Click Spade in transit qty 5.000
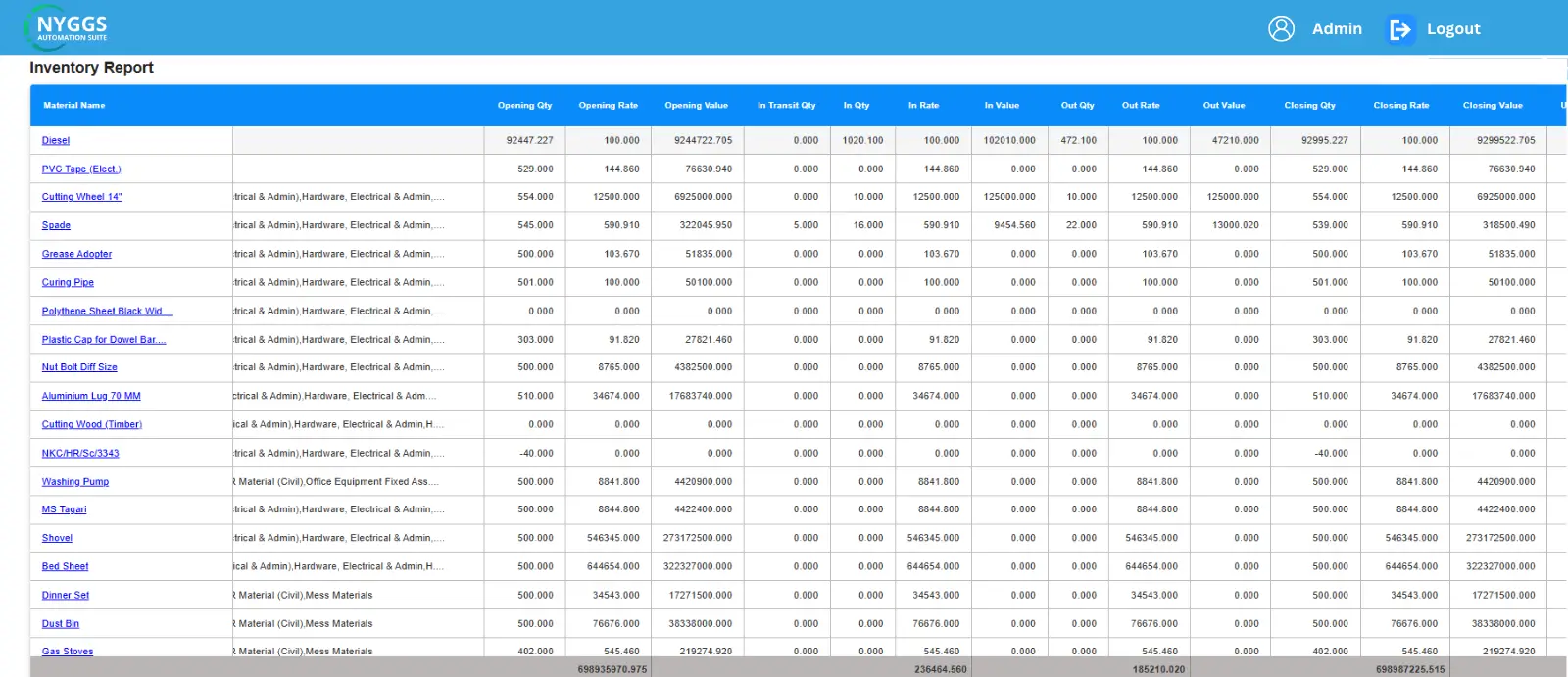Viewport: 1568px width, 677px height. [806, 225]
